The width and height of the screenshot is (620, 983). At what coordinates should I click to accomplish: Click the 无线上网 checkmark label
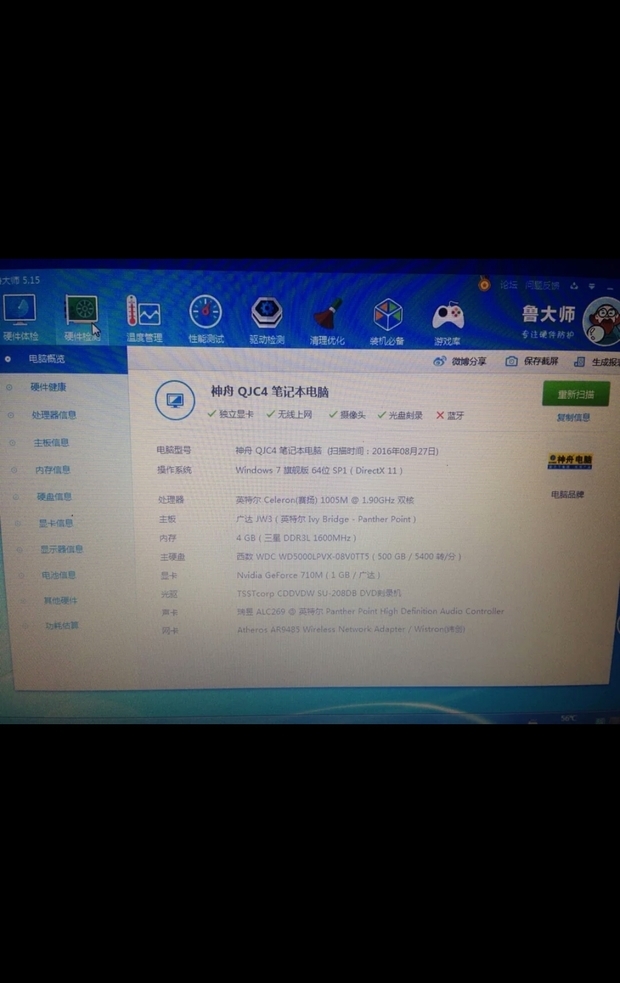click(289, 414)
